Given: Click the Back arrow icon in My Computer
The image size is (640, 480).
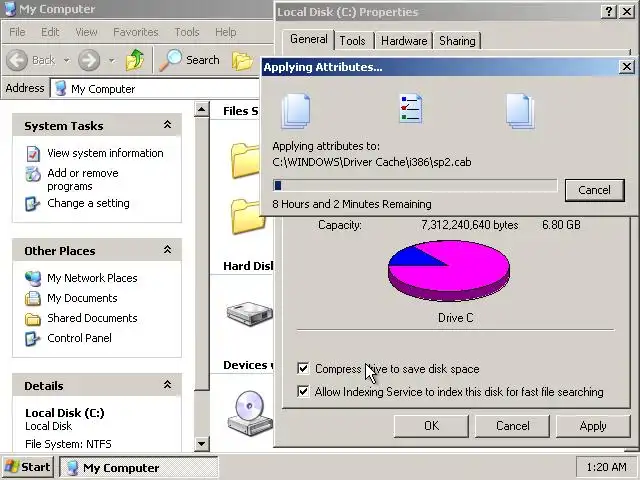Looking at the screenshot, I should click(17, 60).
